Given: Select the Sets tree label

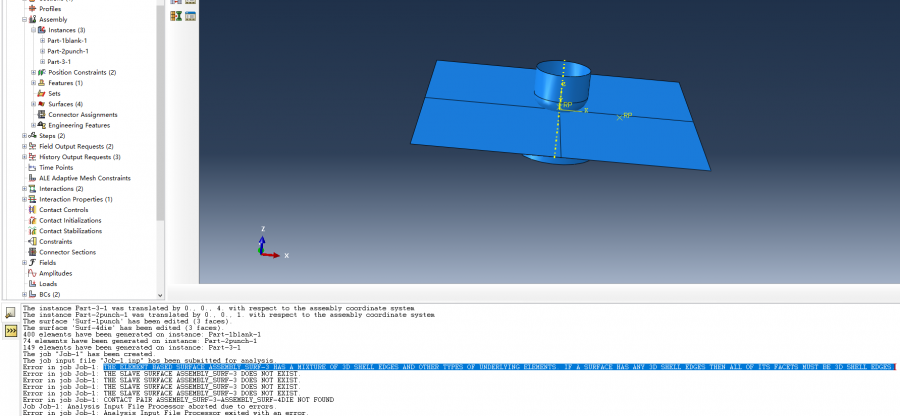Looking at the screenshot, I should (54, 94).
